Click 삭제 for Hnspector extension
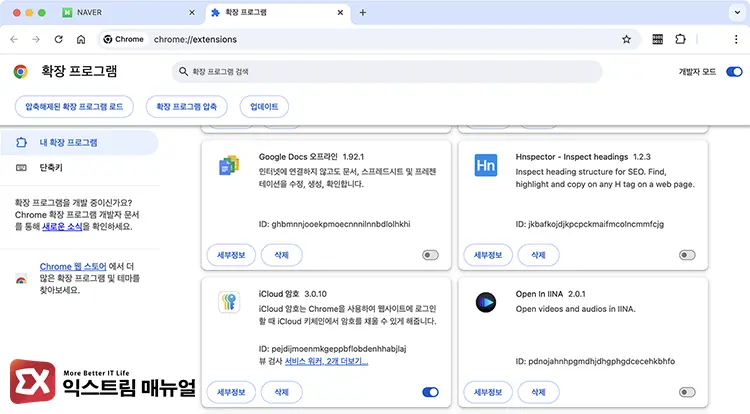Image resolution: width=750 pixels, height=414 pixels. pos(538,255)
